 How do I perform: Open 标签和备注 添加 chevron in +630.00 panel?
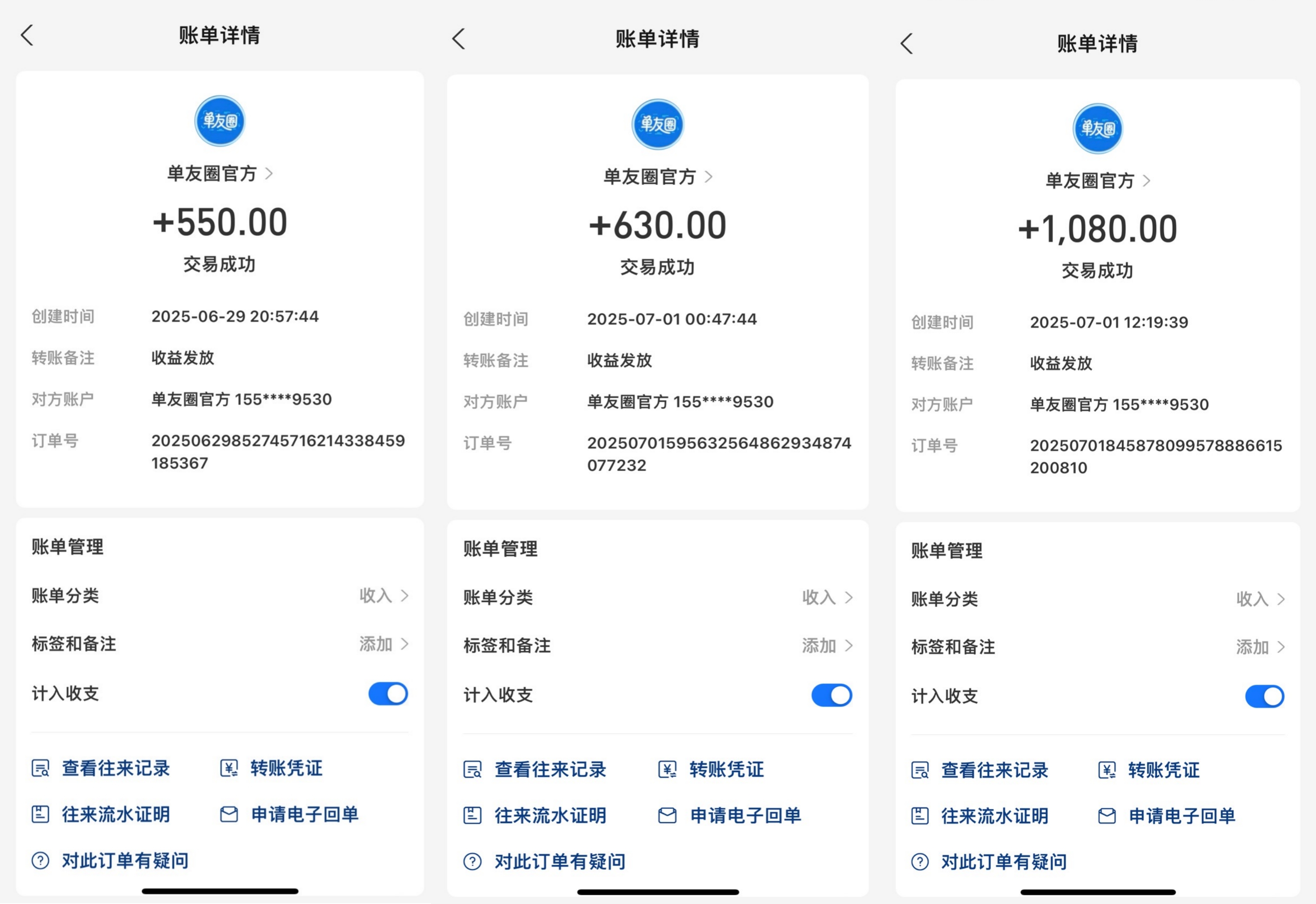point(848,646)
